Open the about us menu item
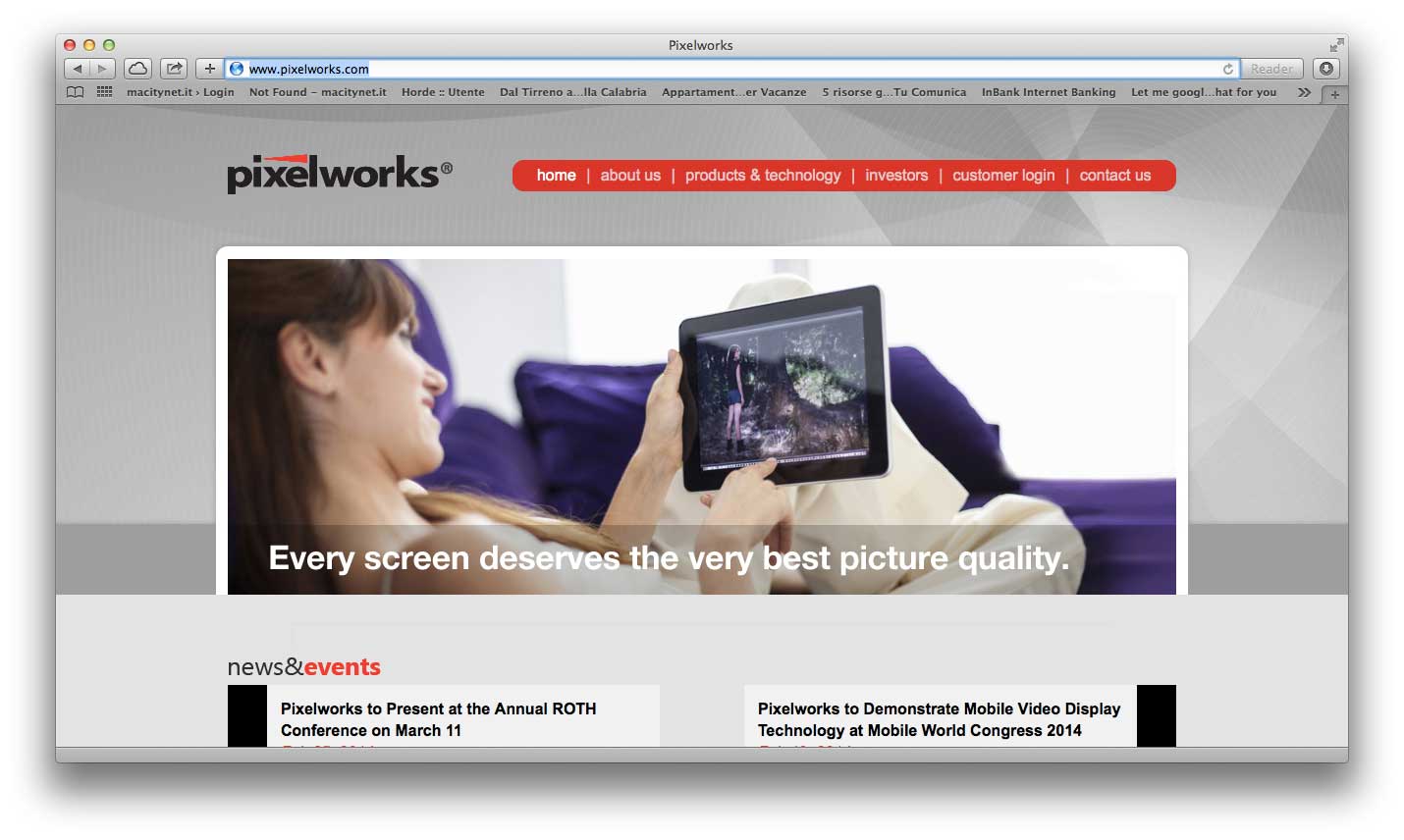This screenshot has width=1404, height=840. [x=630, y=176]
